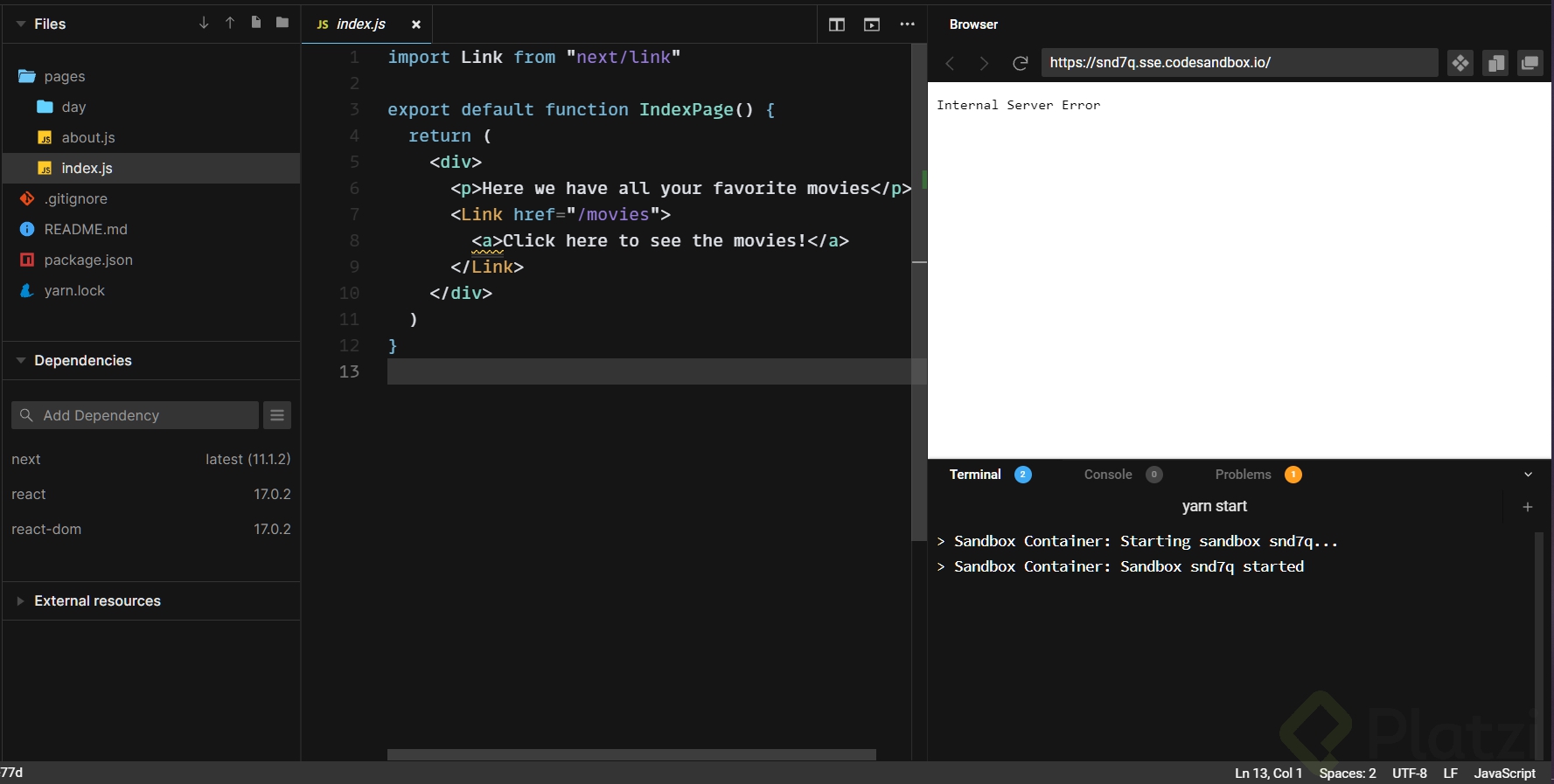Switch to the Console tab
This screenshot has width=1554, height=784.
click(x=1108, y=475)
